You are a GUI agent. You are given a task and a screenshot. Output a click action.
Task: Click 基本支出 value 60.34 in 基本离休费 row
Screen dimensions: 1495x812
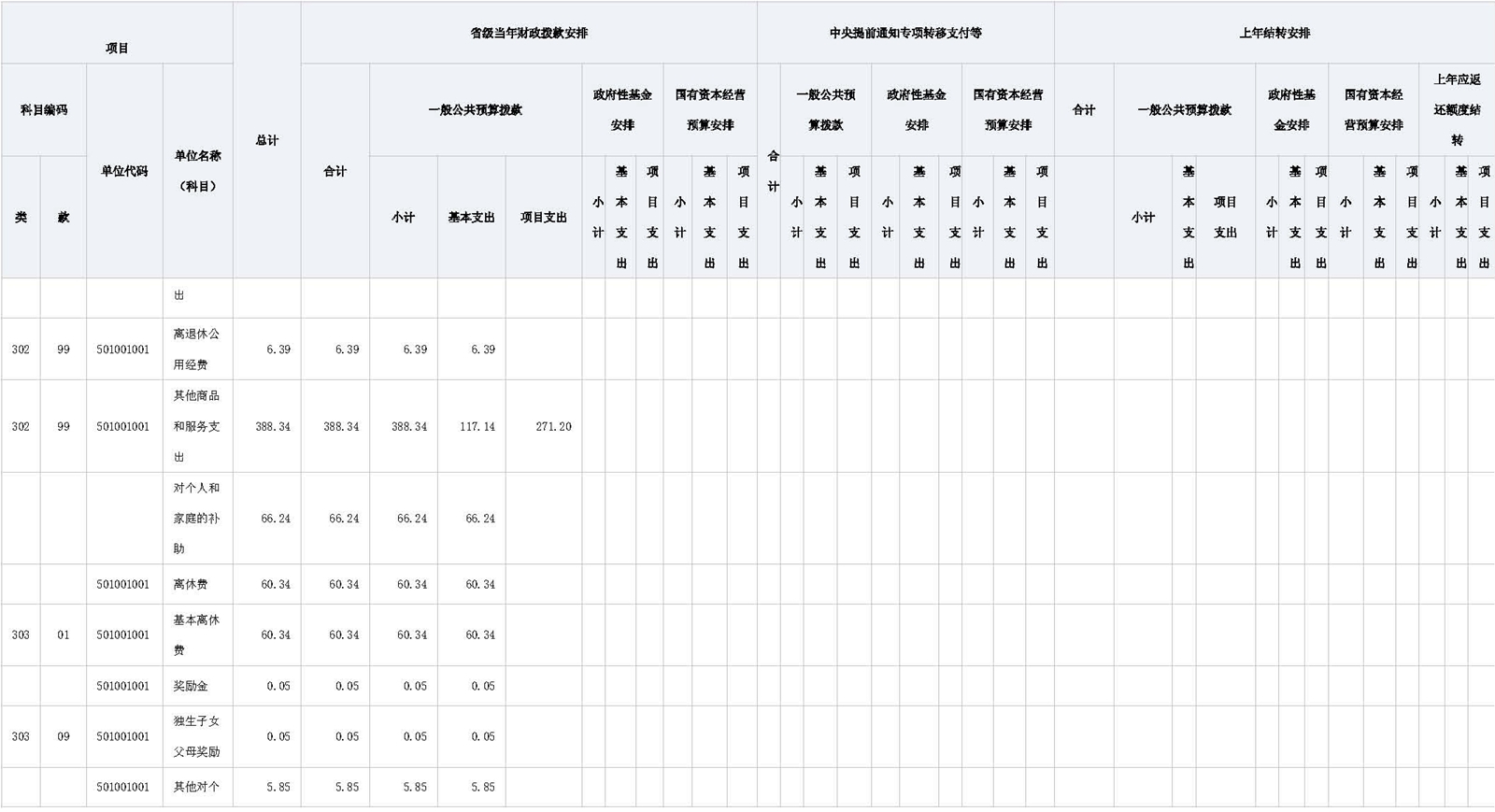point(480,634)
